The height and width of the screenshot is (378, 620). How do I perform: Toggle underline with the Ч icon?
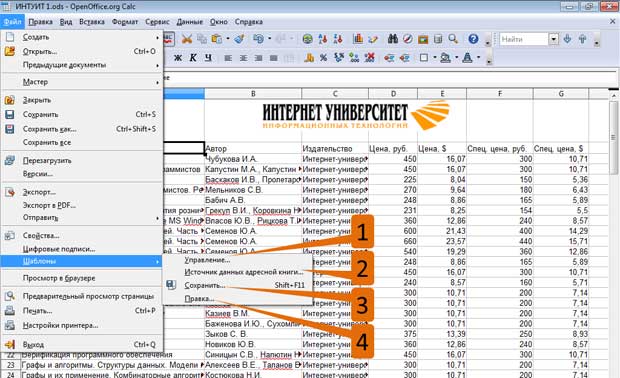click(208, 58)
